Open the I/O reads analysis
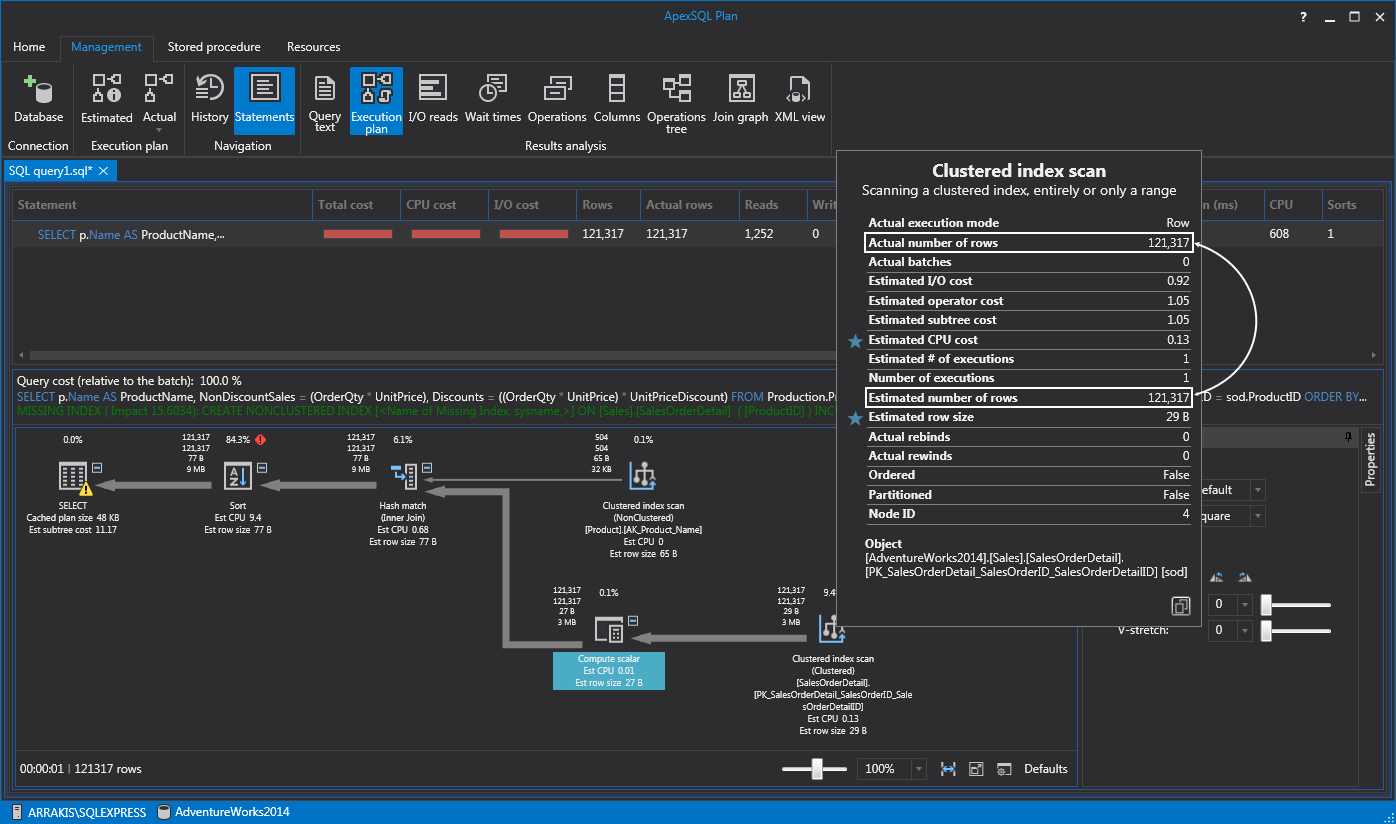Viewport: 1396px width, 824px height. (x=433, y=99)
